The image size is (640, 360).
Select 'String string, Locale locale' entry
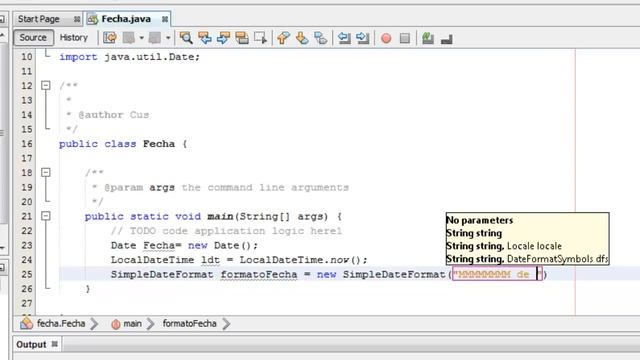[504, 246]
